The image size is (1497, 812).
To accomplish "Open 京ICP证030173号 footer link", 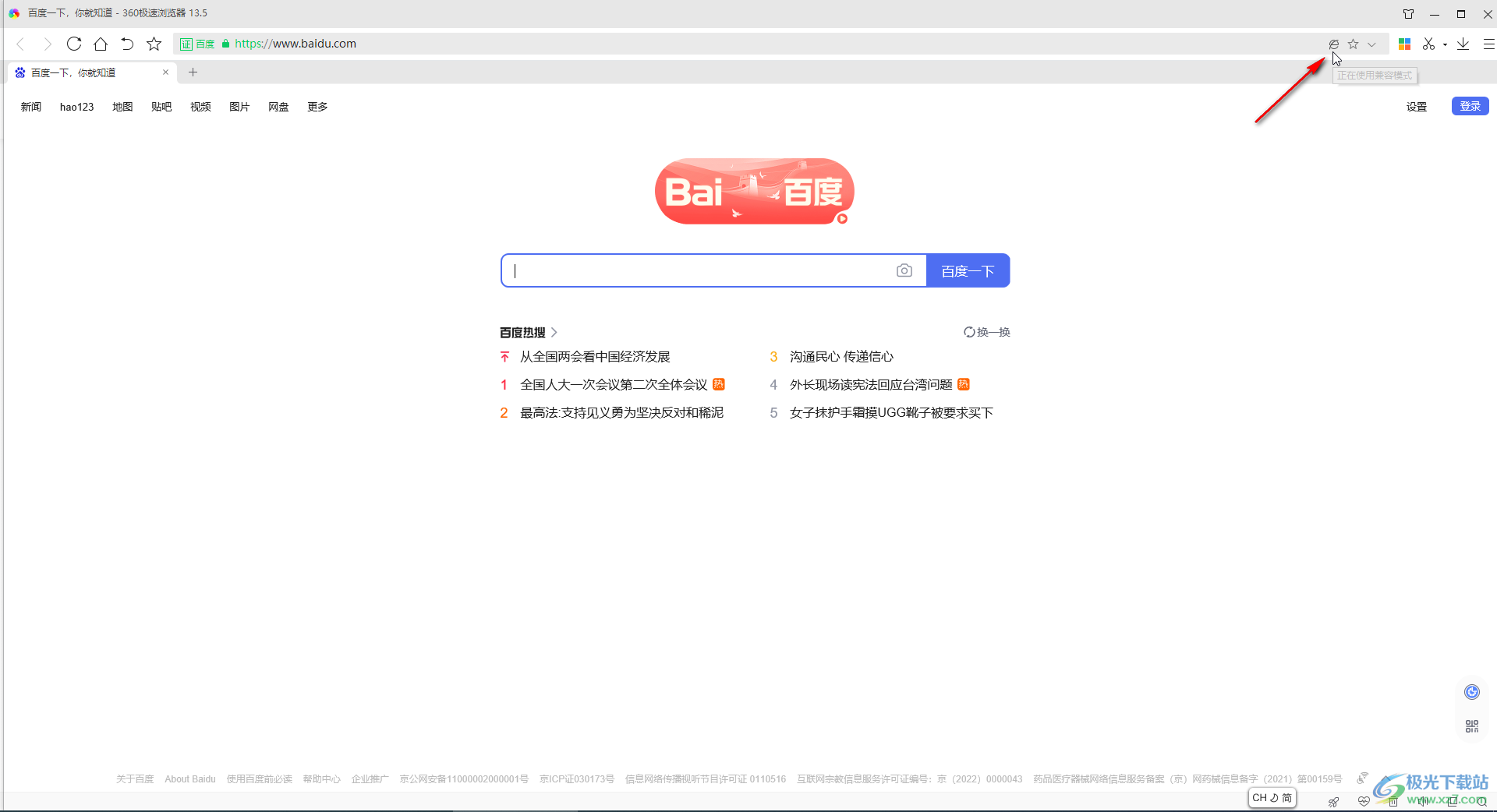I will 577,779.
